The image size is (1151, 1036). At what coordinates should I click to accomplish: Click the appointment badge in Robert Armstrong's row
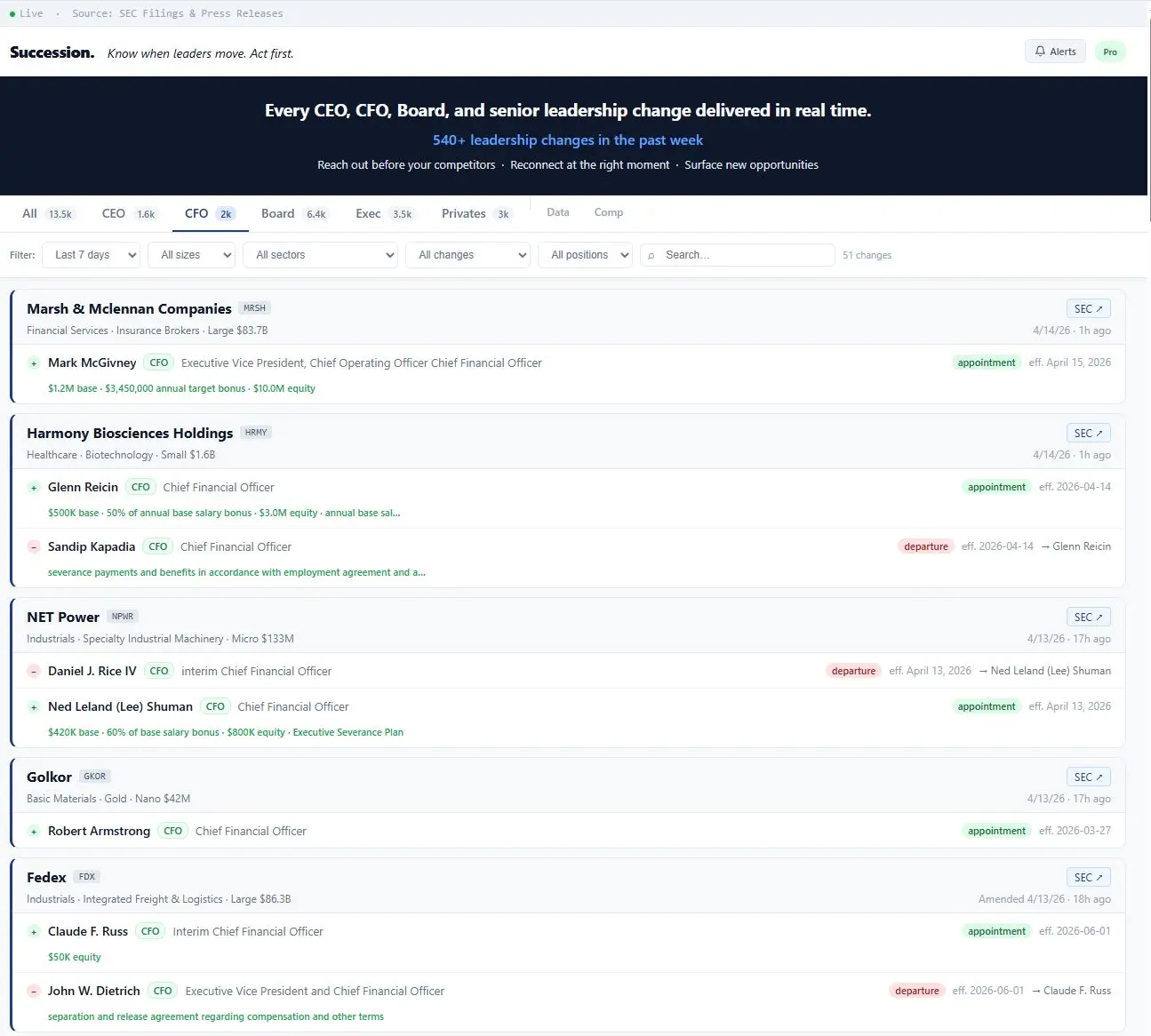(x=996, y=831)
